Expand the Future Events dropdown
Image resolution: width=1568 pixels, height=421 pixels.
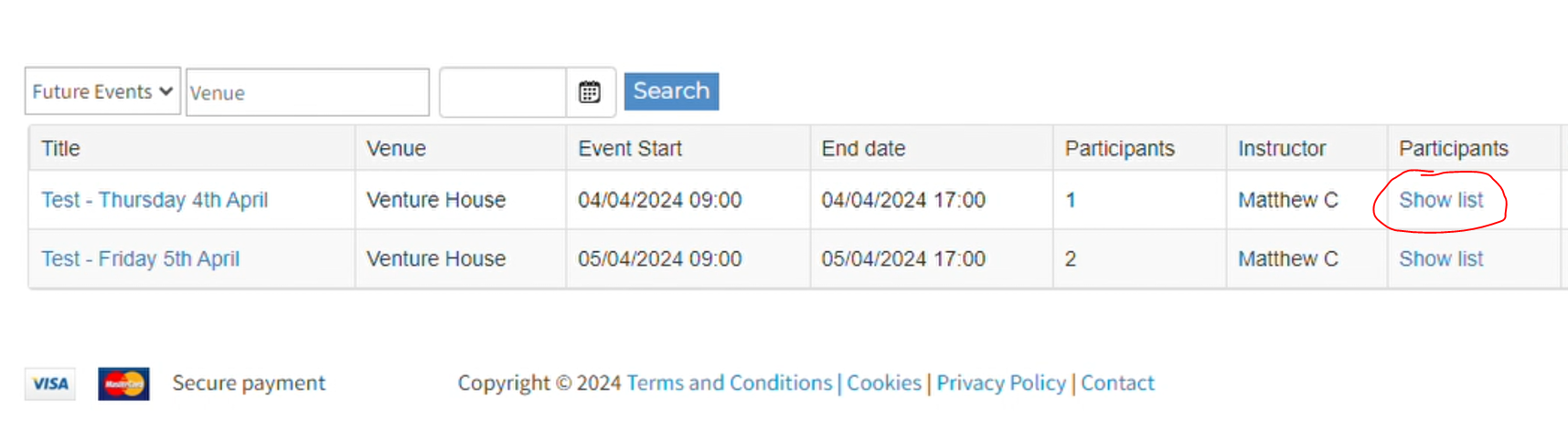coord(102,91)
